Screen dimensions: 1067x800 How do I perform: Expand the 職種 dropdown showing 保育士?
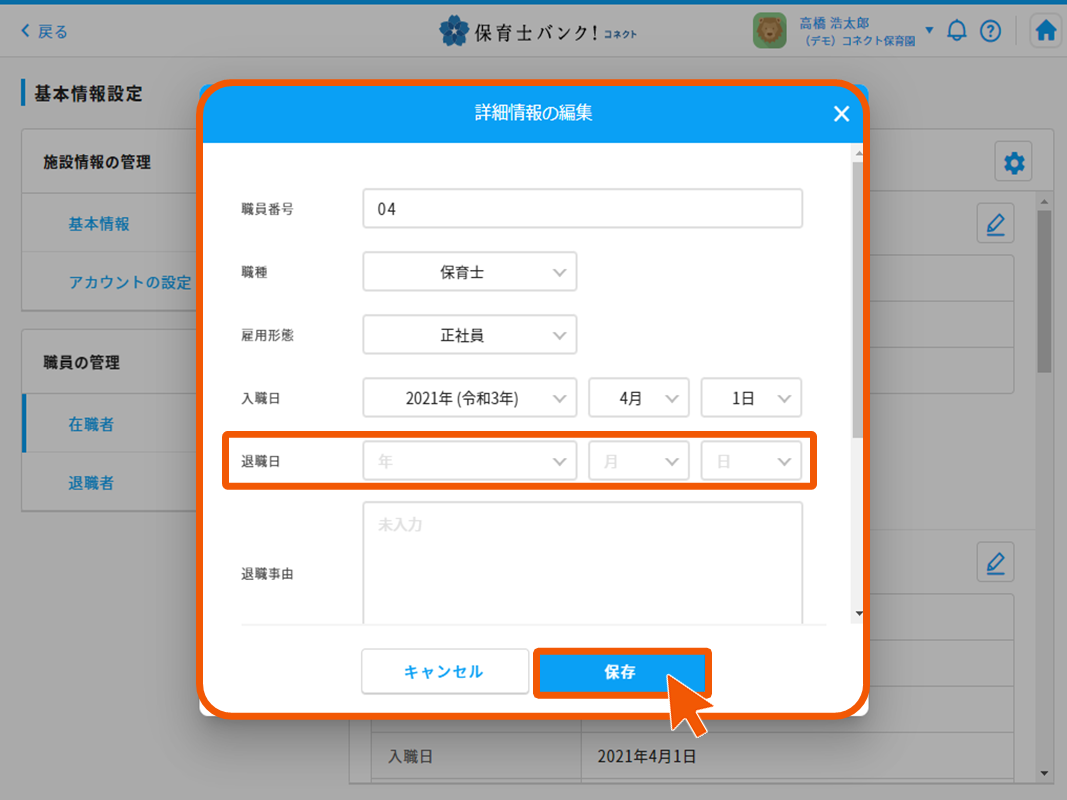pos(469,272)
